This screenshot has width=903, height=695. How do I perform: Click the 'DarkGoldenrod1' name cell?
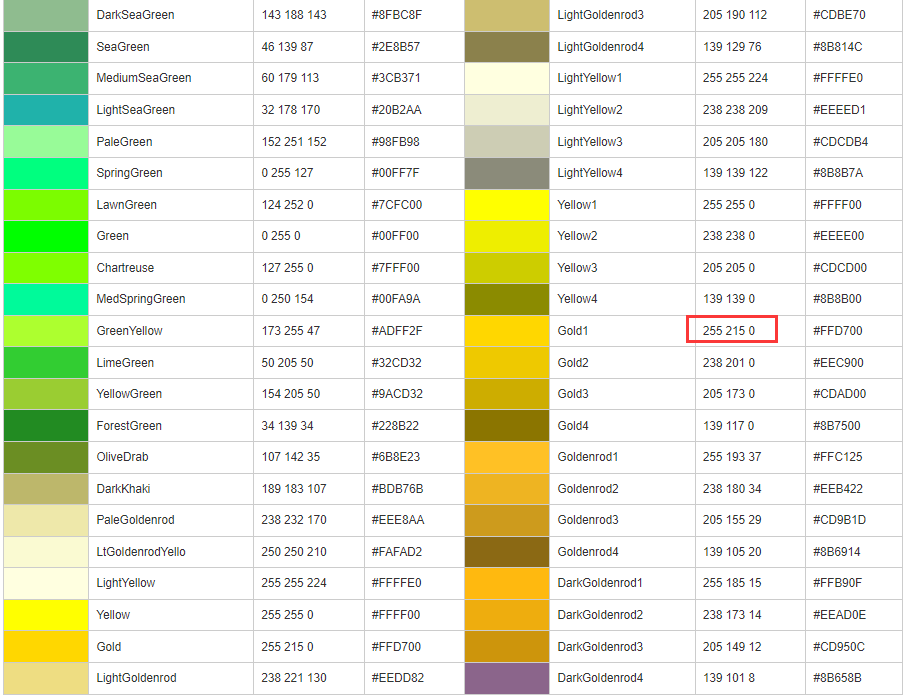click(x=623, y=583)
